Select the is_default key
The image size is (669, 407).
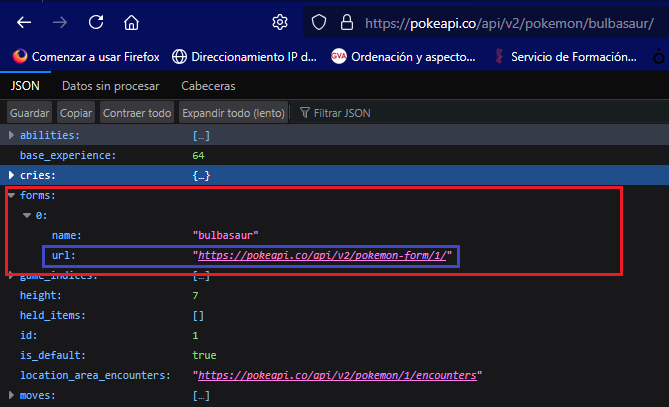coord(52,355)
